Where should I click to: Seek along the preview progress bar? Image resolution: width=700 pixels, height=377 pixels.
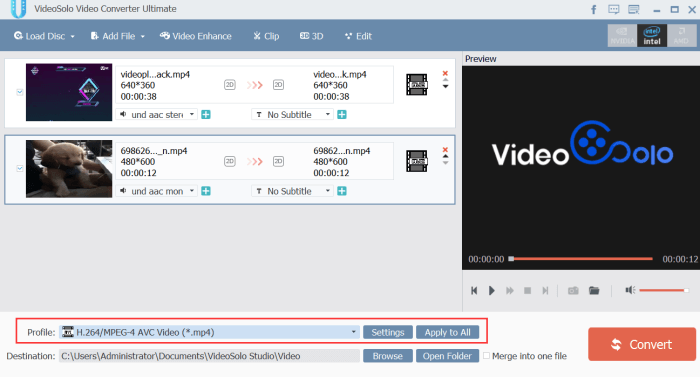click(580, 259)
